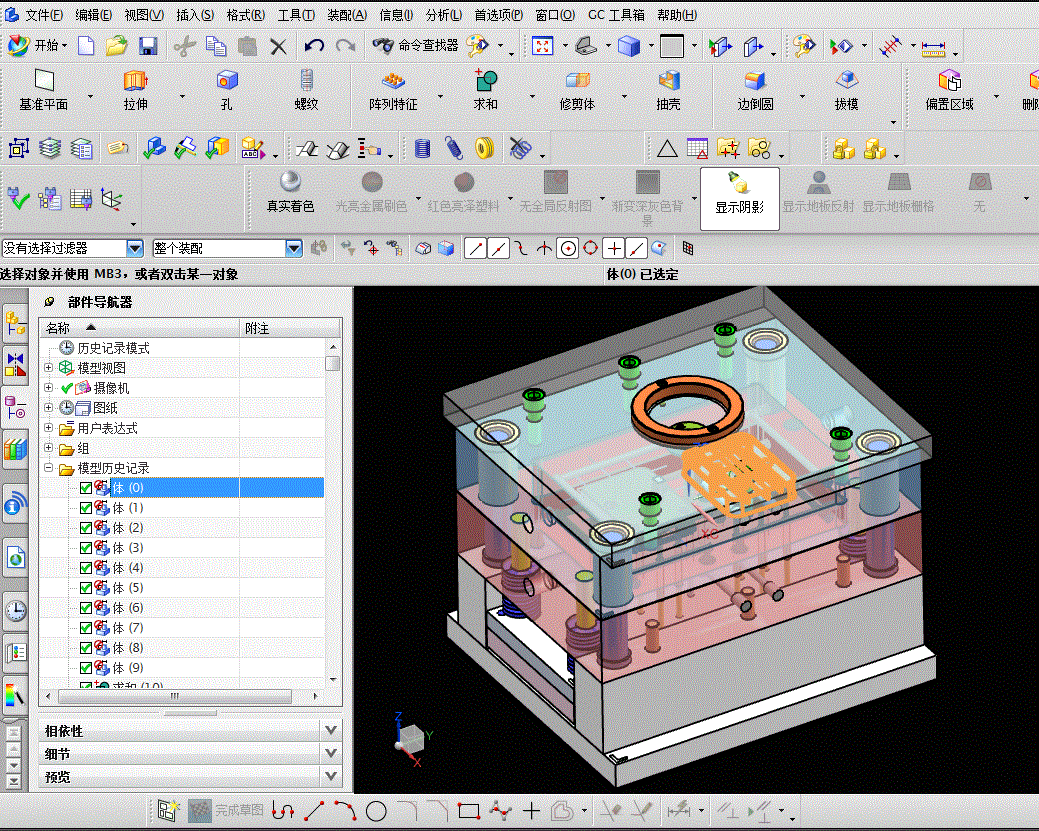This screenshot has width=1039, height=831.
Task: Click the new document icon
Action: [x=86, y=46]
